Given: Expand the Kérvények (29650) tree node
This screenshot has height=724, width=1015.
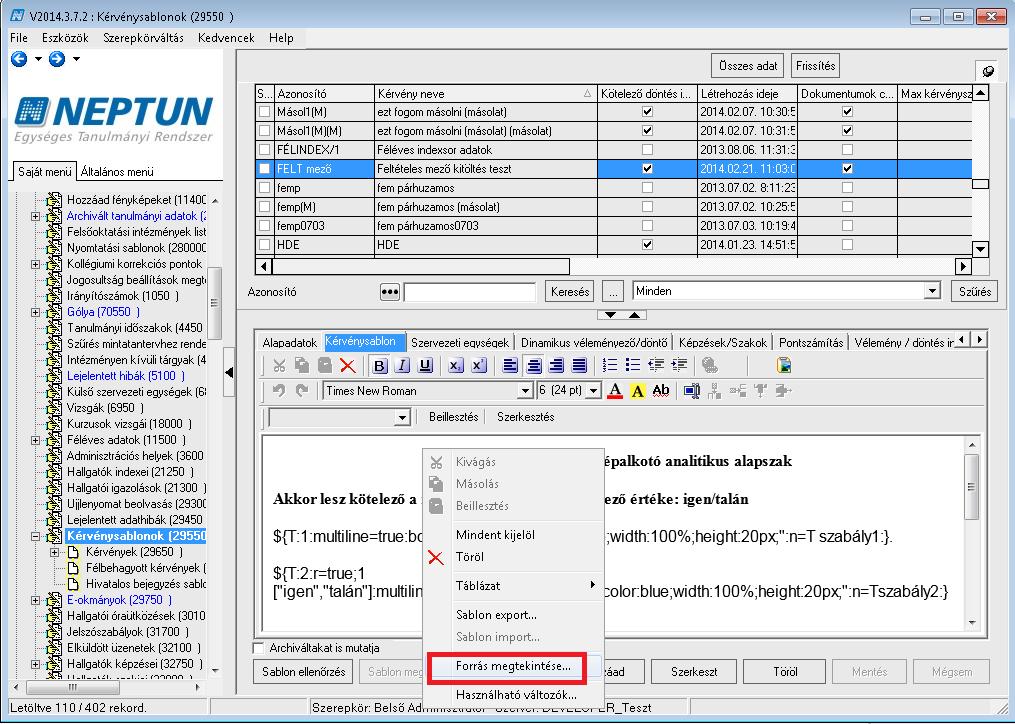Looking at the screenshot, I should pos(55,552).
